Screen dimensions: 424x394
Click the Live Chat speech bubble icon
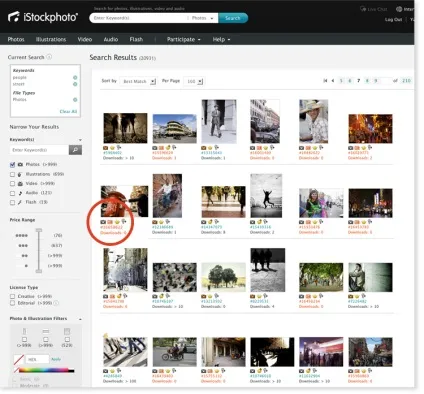pos(363,9)
